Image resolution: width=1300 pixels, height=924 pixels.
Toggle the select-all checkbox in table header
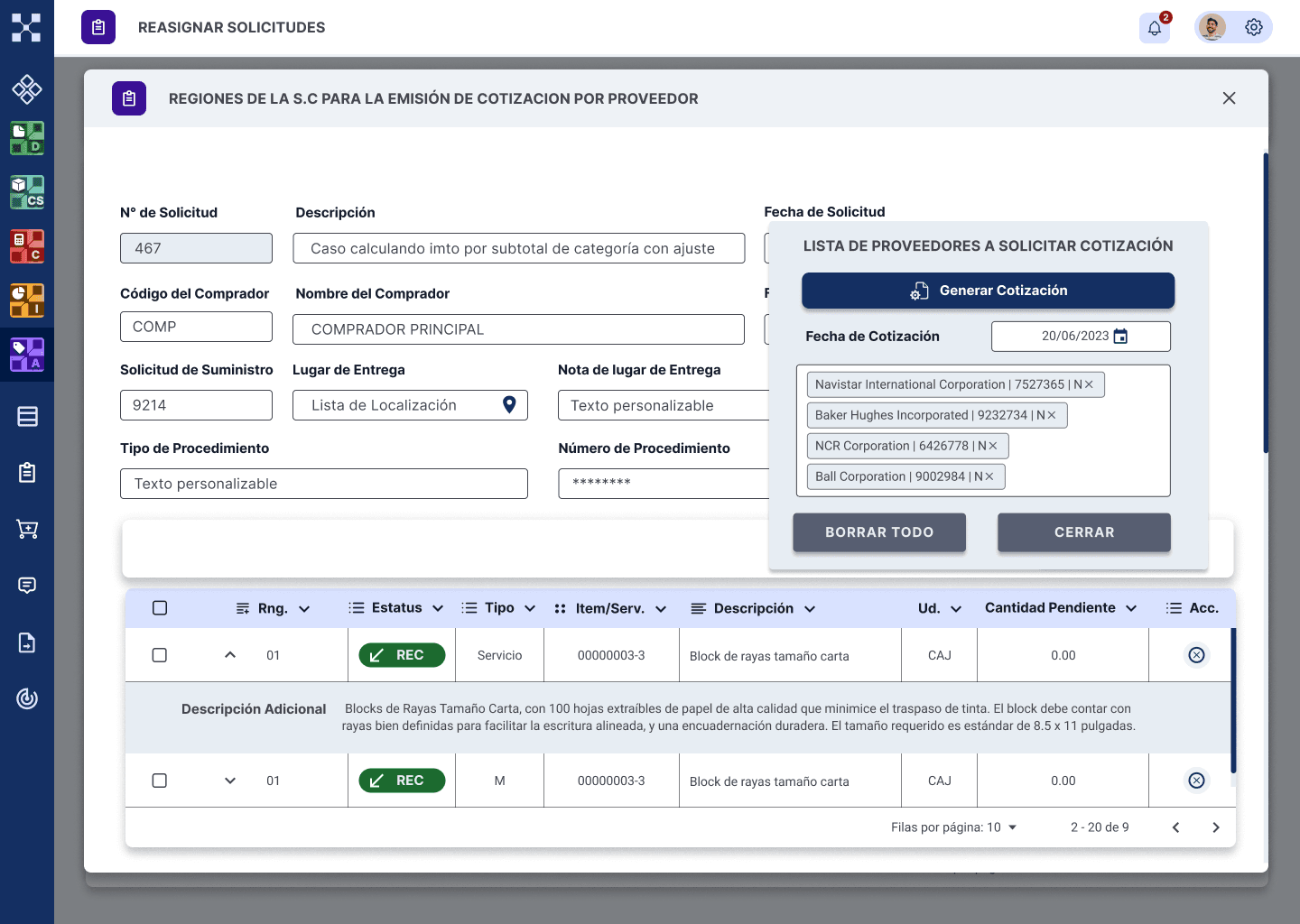160,608
